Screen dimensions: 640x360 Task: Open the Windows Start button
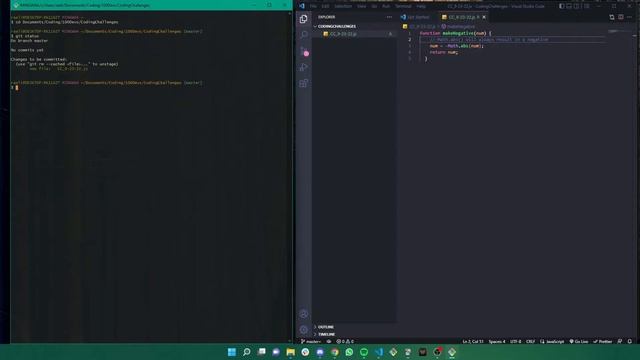click(232, 352)
